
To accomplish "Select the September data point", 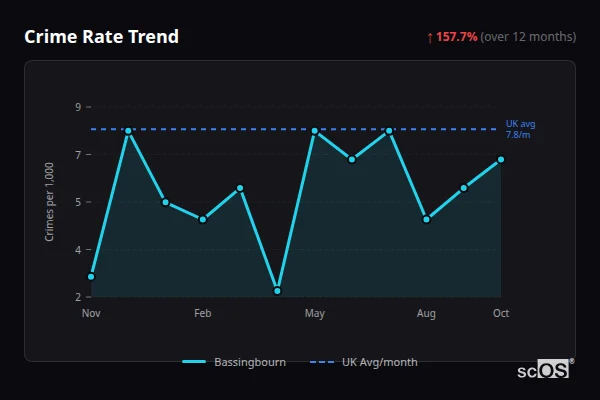I will coord(464,188).
